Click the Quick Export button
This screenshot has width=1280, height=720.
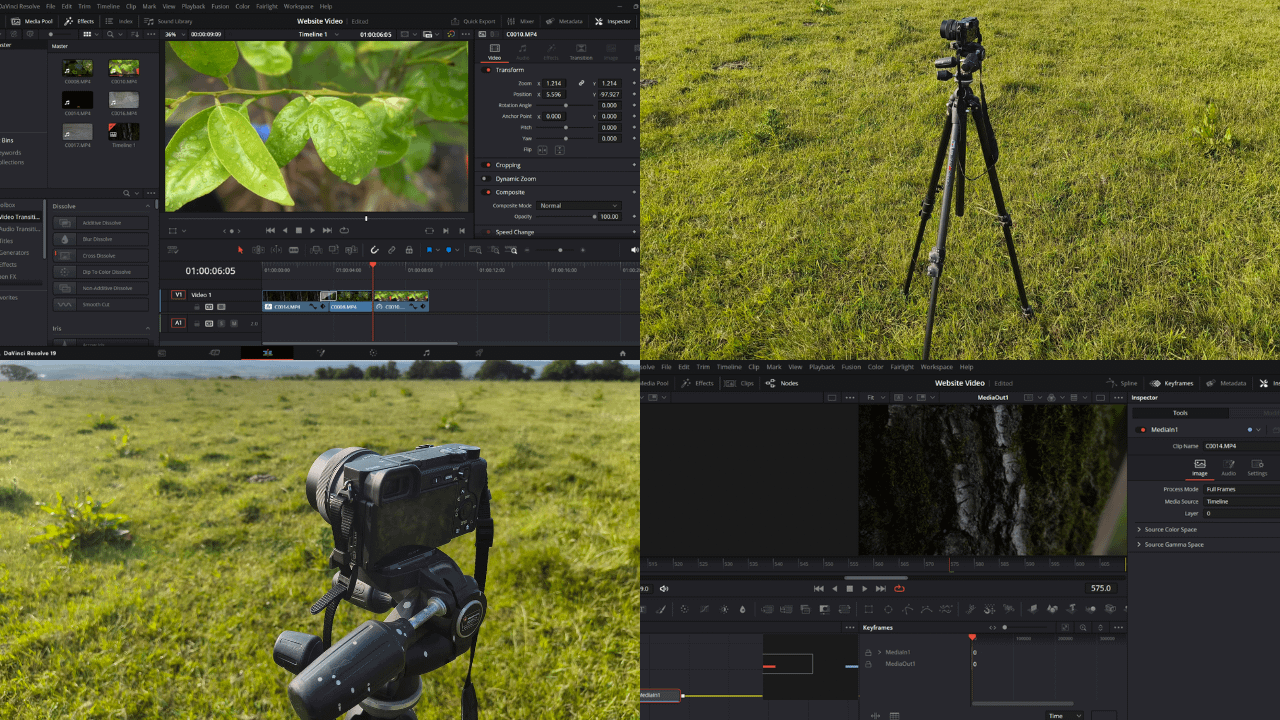(473, 21)
